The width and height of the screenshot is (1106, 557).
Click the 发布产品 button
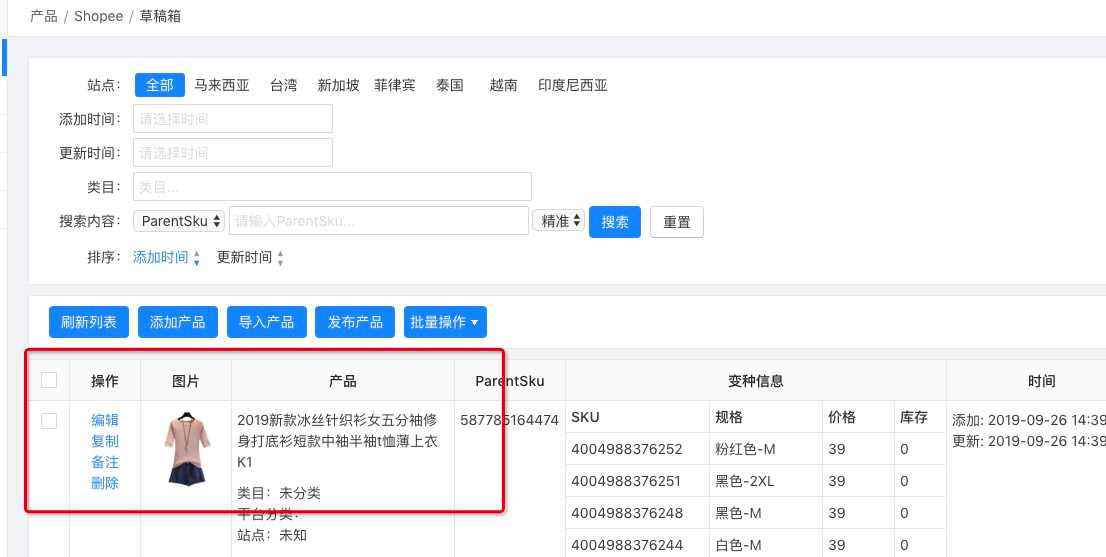pyautogui.click(x=355, y=322)
